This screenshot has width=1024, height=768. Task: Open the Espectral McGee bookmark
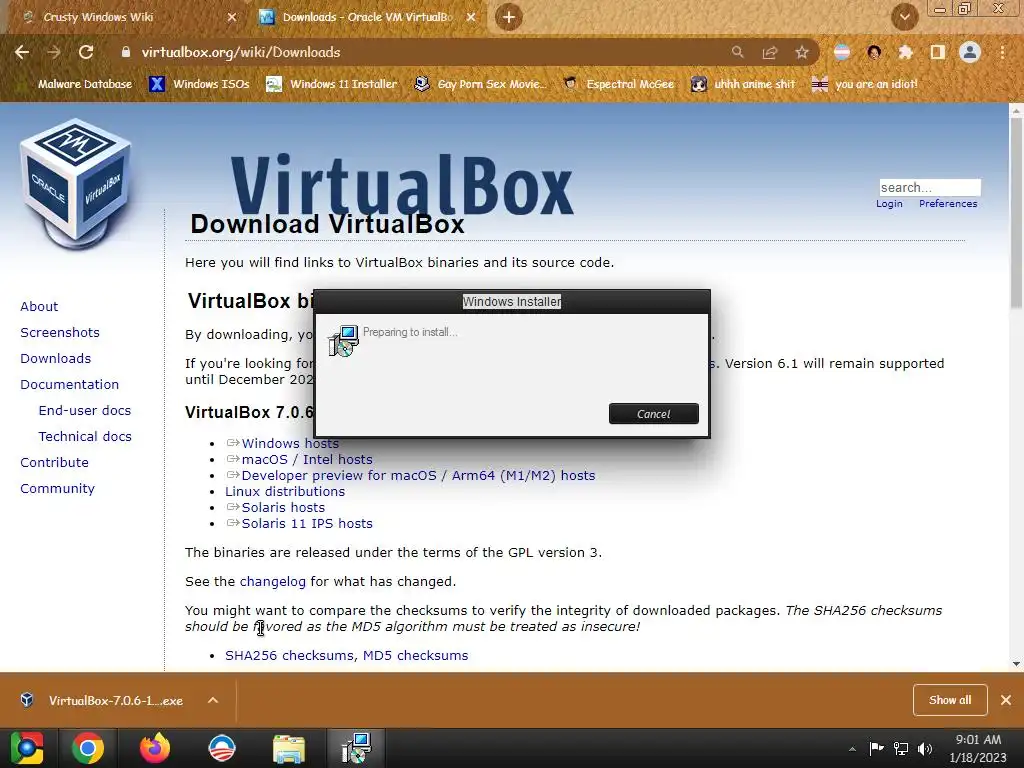pyautogui.click(x=618, y=84)
